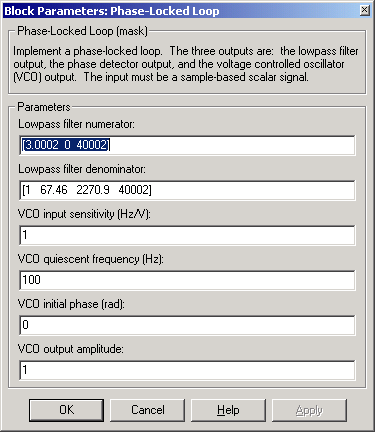This screenshot has height=432, width=375.
Task: Close the Block Parameters dialog
Action: point(365,11)
